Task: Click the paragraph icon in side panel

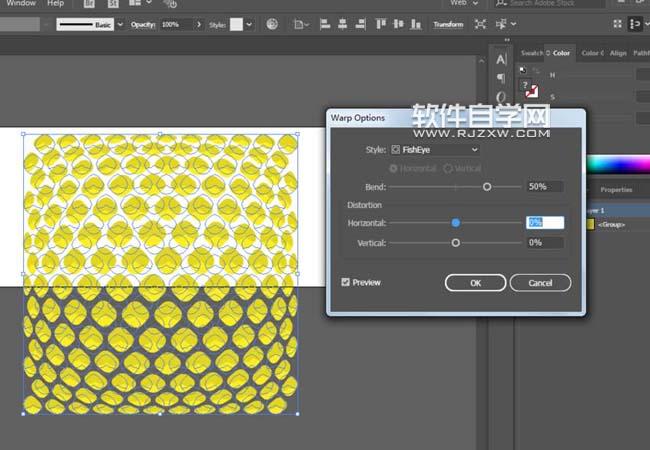Action: (501, 78)
